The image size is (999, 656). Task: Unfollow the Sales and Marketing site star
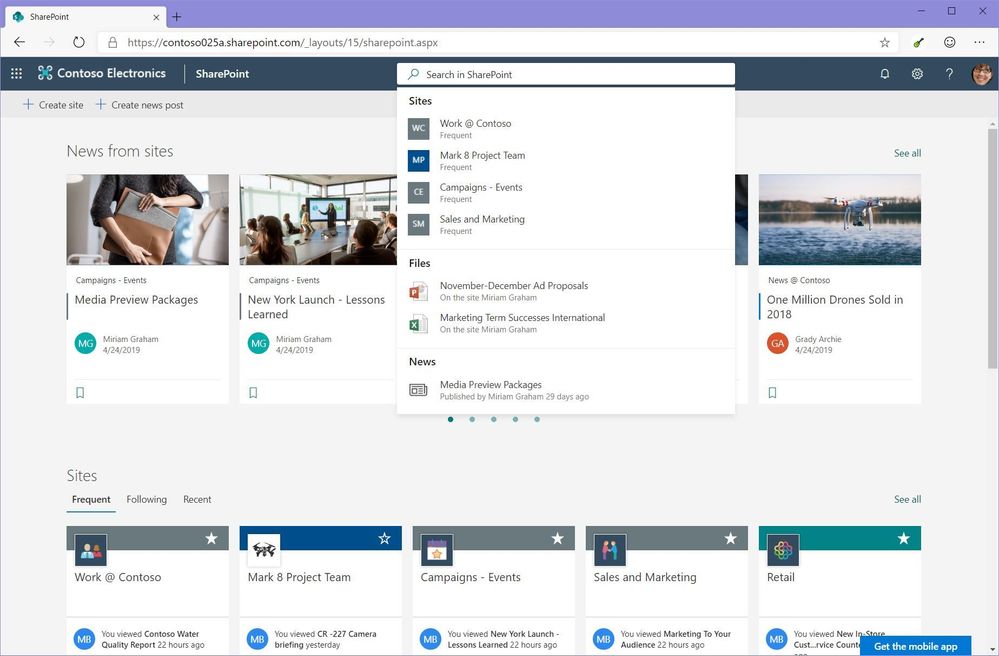730,539
